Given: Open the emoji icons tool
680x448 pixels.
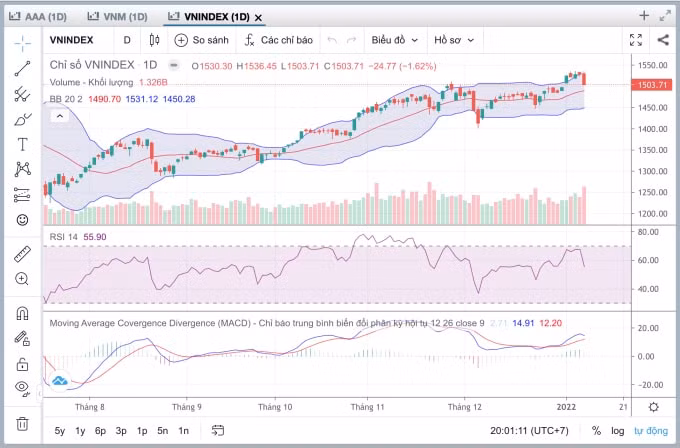Looking at the screenshot, I should (x=22, y=220).
